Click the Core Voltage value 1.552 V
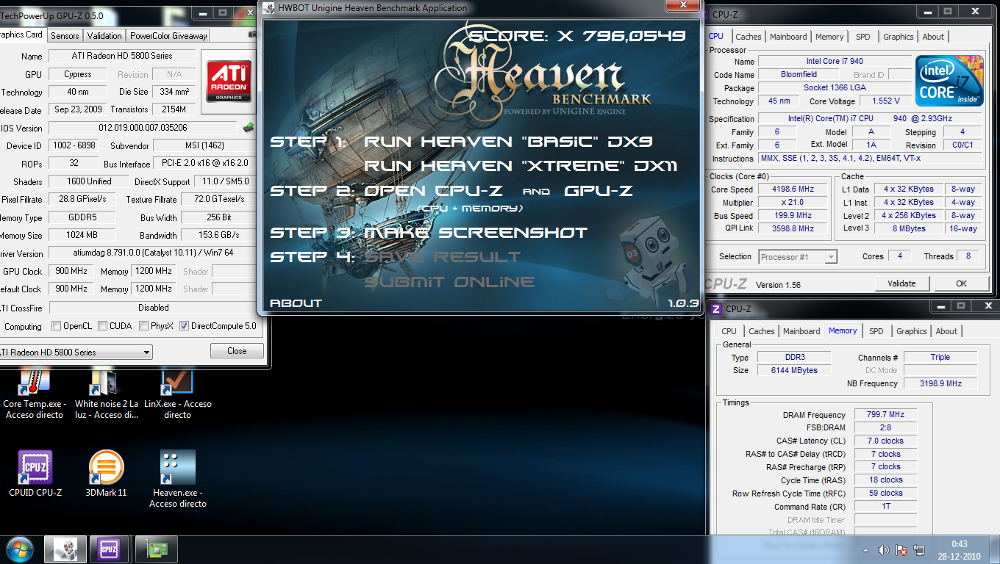Viewport: 1000px width, 564px height. pyautogui.click(x=886, y=101)
